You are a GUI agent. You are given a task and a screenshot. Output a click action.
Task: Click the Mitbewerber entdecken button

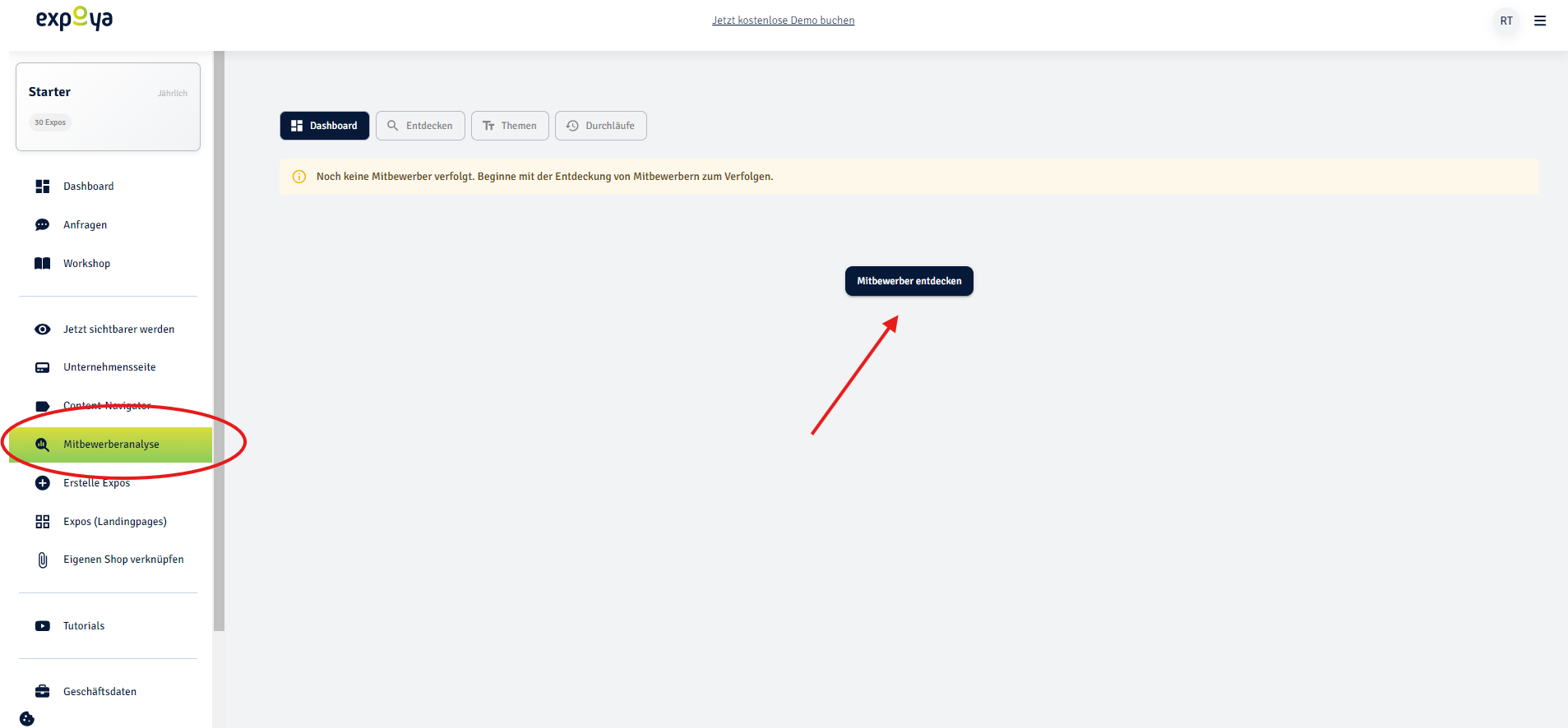909,281
